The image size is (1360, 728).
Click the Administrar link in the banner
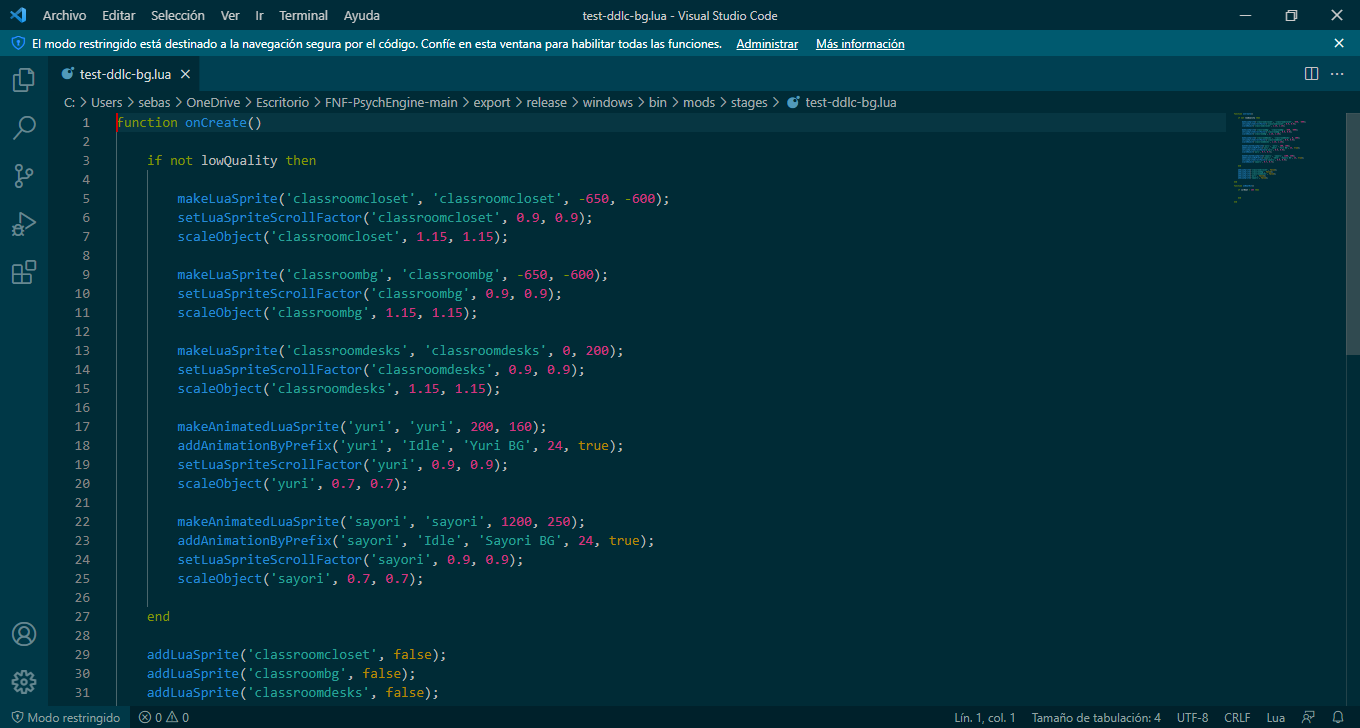[x=766, y=43]
